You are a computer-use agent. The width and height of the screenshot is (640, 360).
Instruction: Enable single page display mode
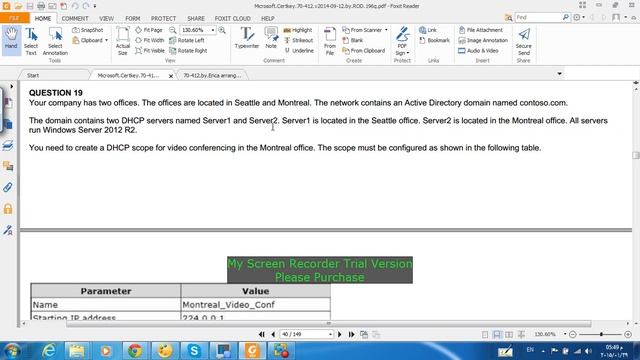pos(485,335)
